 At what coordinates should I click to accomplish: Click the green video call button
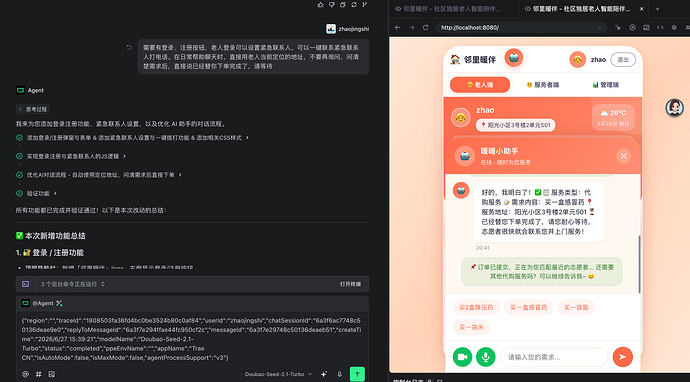pos(462,356)
